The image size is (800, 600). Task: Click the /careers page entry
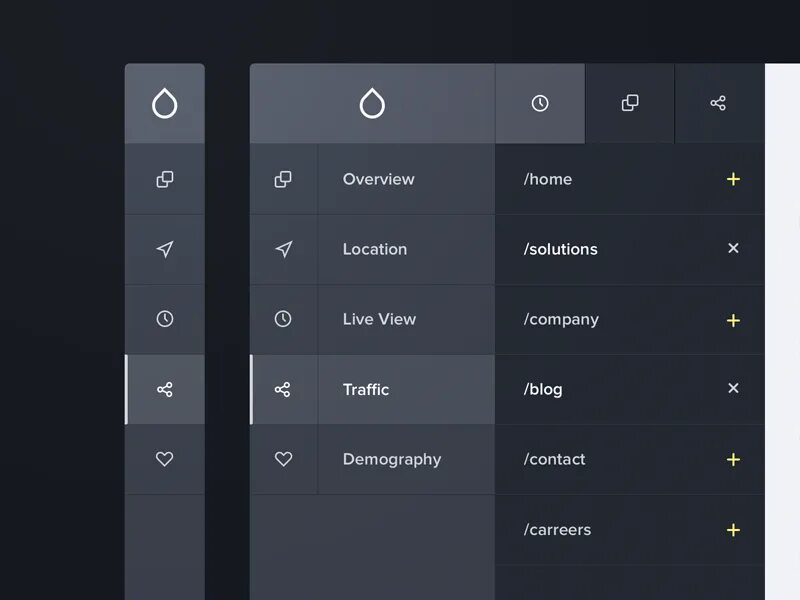pyautogui.click(x=630, y=530)
